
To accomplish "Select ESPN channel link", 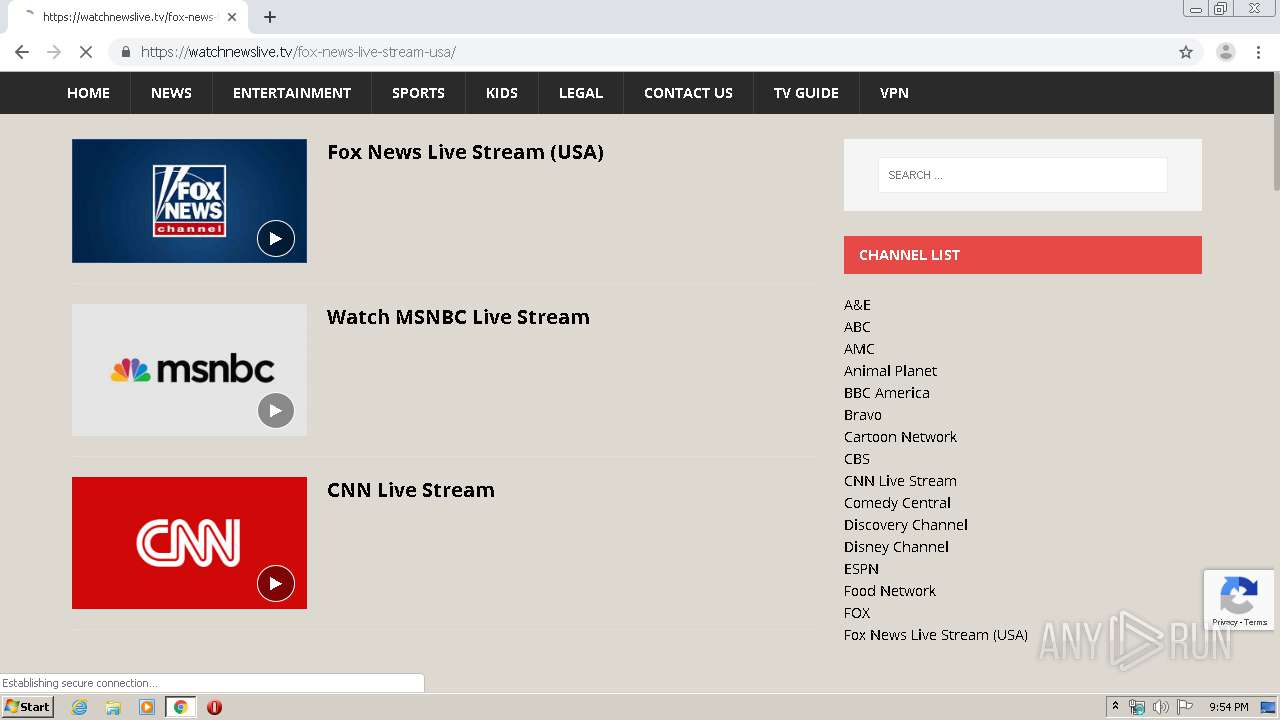I will pyautogui.click(x=861, y=569).
